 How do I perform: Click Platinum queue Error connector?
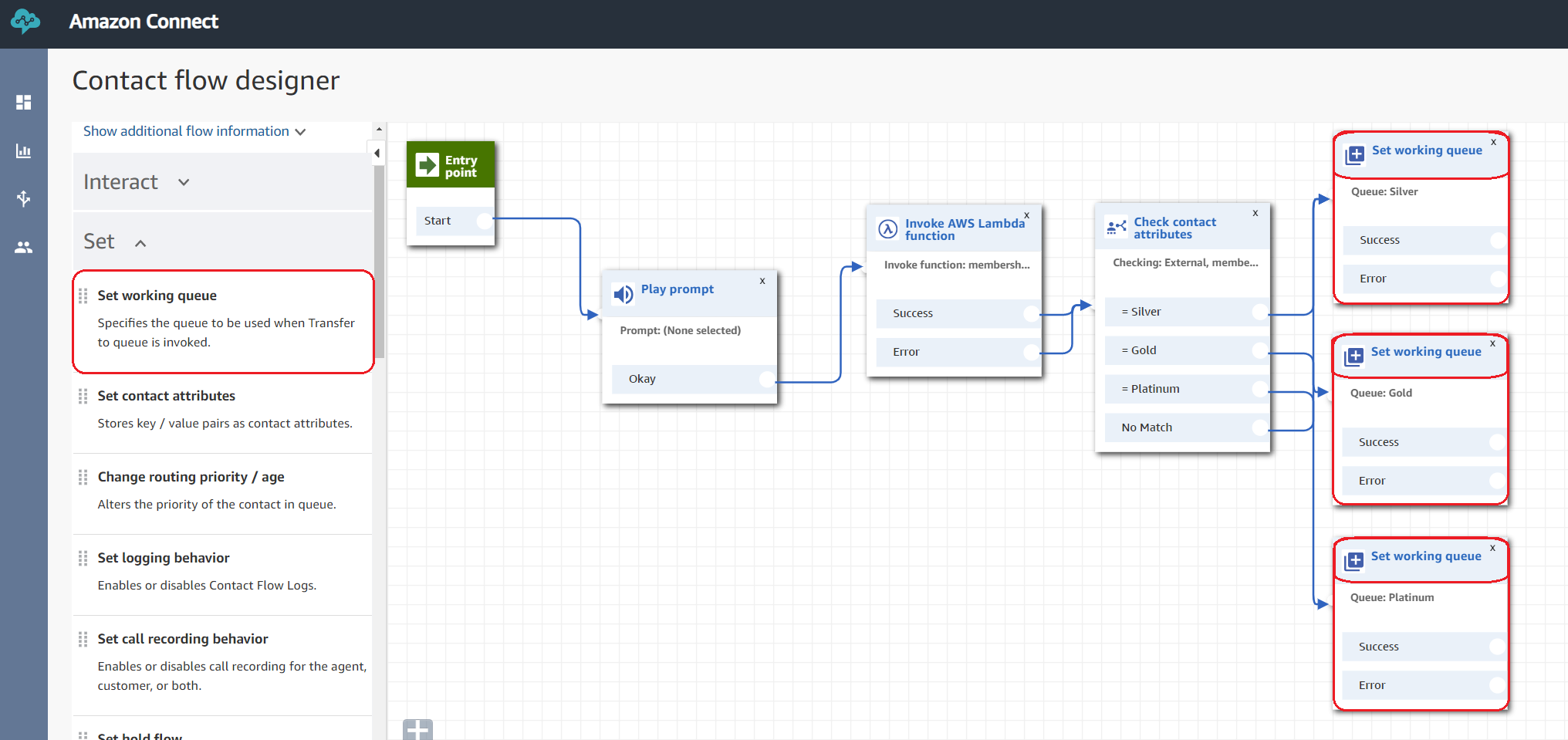click(1498, 686)
